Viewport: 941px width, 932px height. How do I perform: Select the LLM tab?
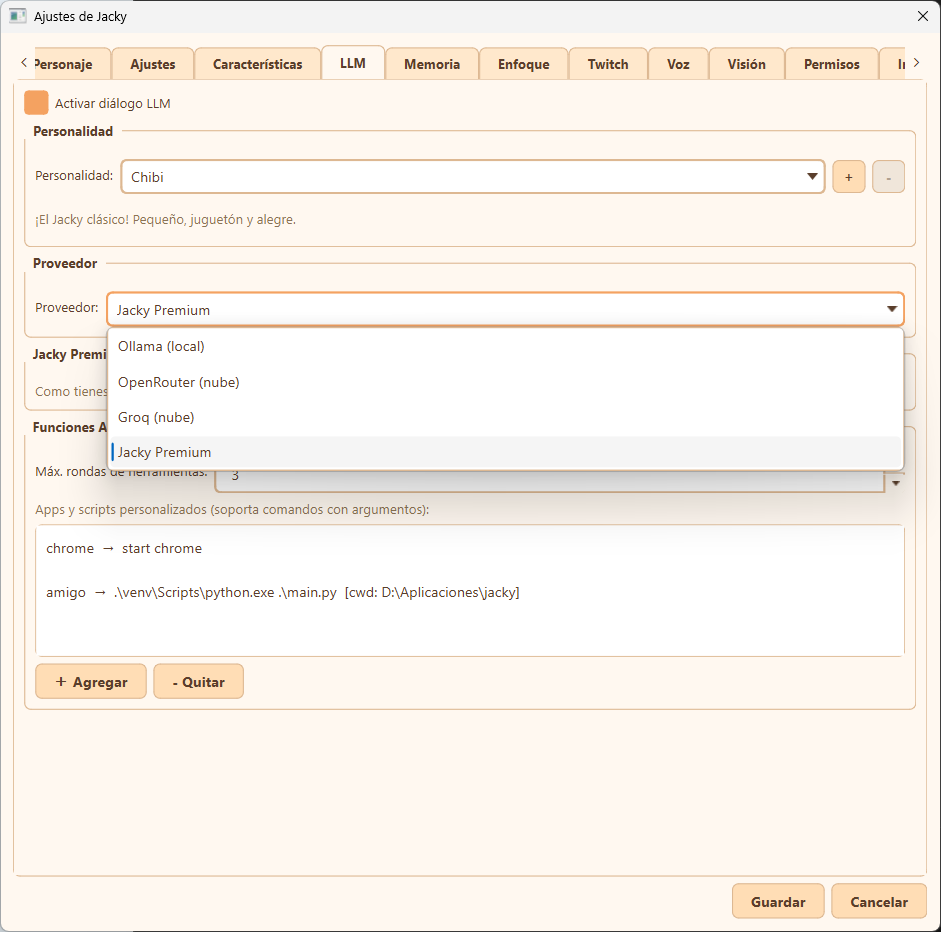pyautogui.click(x=353, y=63)
